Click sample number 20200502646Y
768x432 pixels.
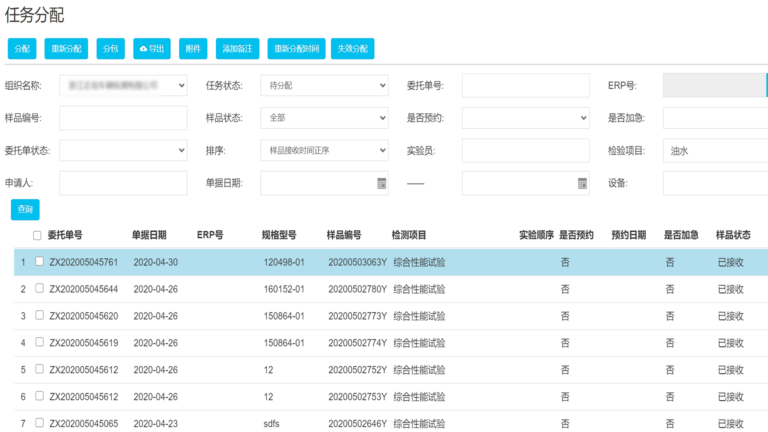pyautogui.click(x=358, y=424)
